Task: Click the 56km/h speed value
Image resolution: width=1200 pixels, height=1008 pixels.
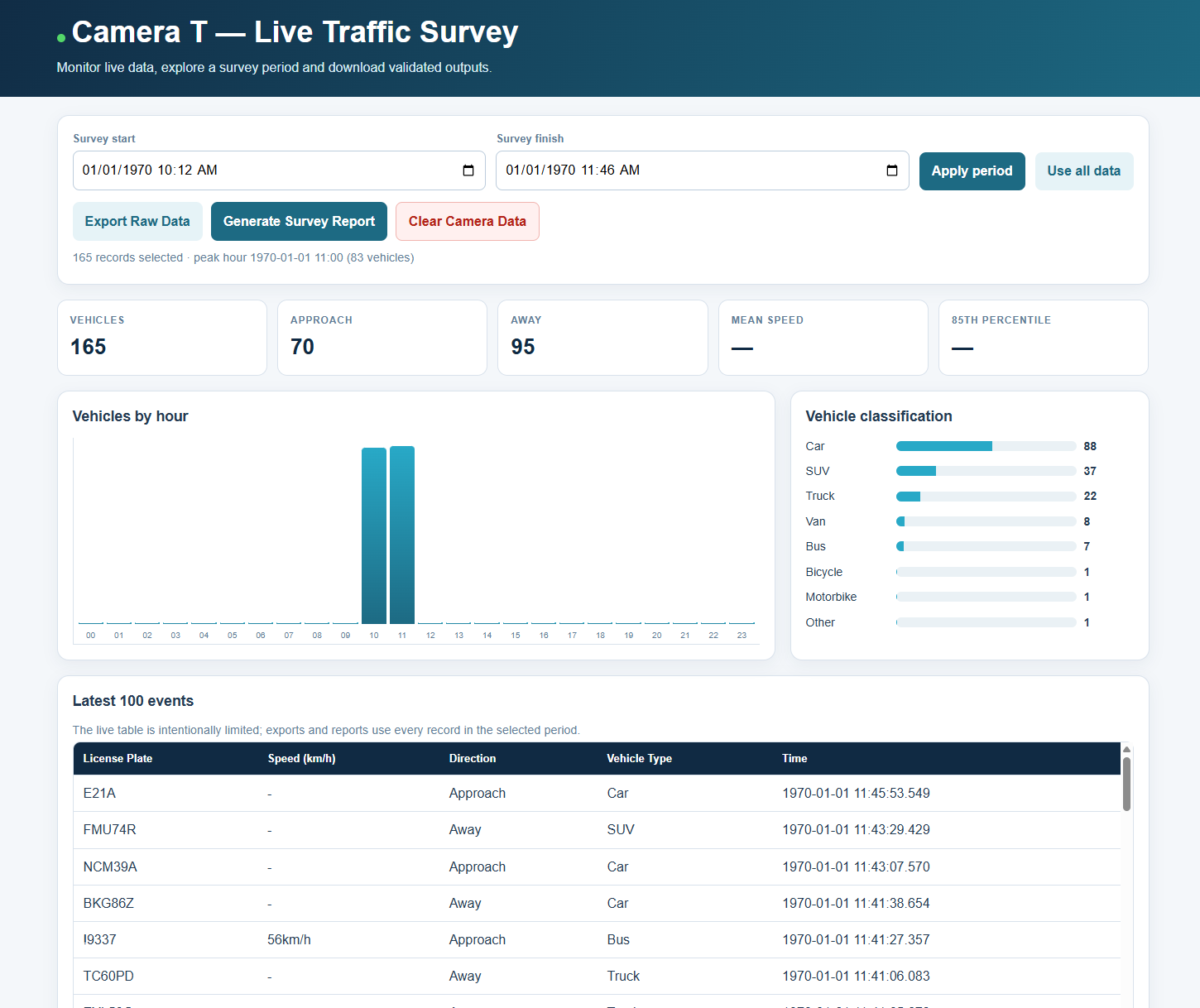Action: click(289, 940)
